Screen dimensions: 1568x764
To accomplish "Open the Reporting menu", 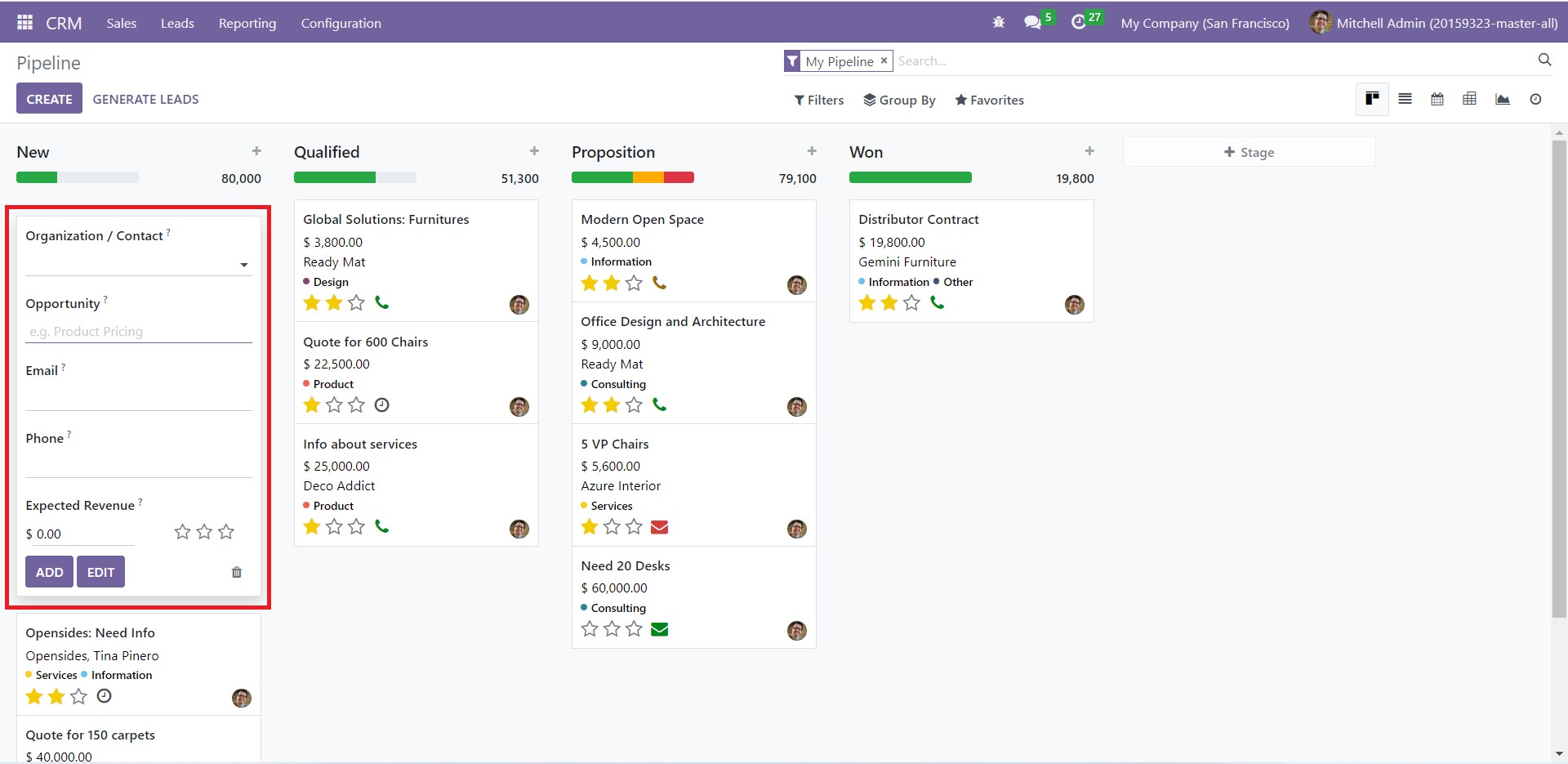I will 247,23.
